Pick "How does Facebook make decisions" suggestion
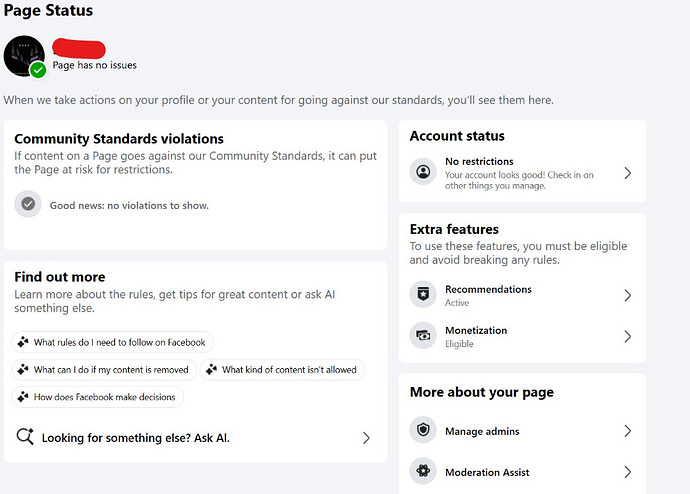The width and height of the screenshot is (690, 494). pyautogui.click(x=98, y=397)
